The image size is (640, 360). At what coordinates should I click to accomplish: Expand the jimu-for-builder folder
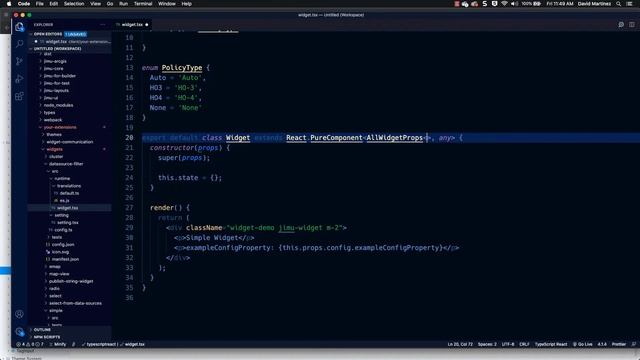[60, 76]
